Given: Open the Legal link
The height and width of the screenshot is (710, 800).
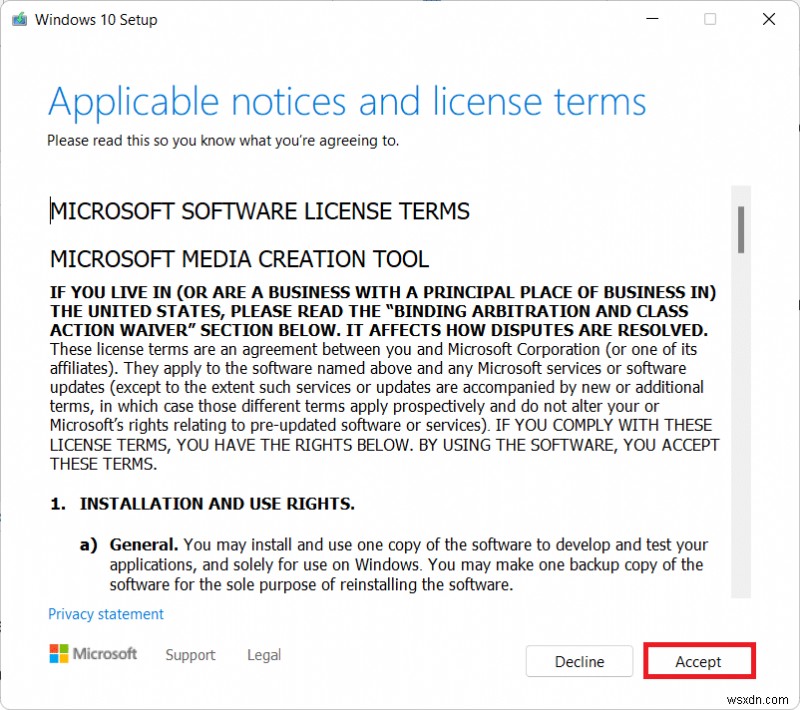Looking at the screenshot, I should (x=264, y=654).
